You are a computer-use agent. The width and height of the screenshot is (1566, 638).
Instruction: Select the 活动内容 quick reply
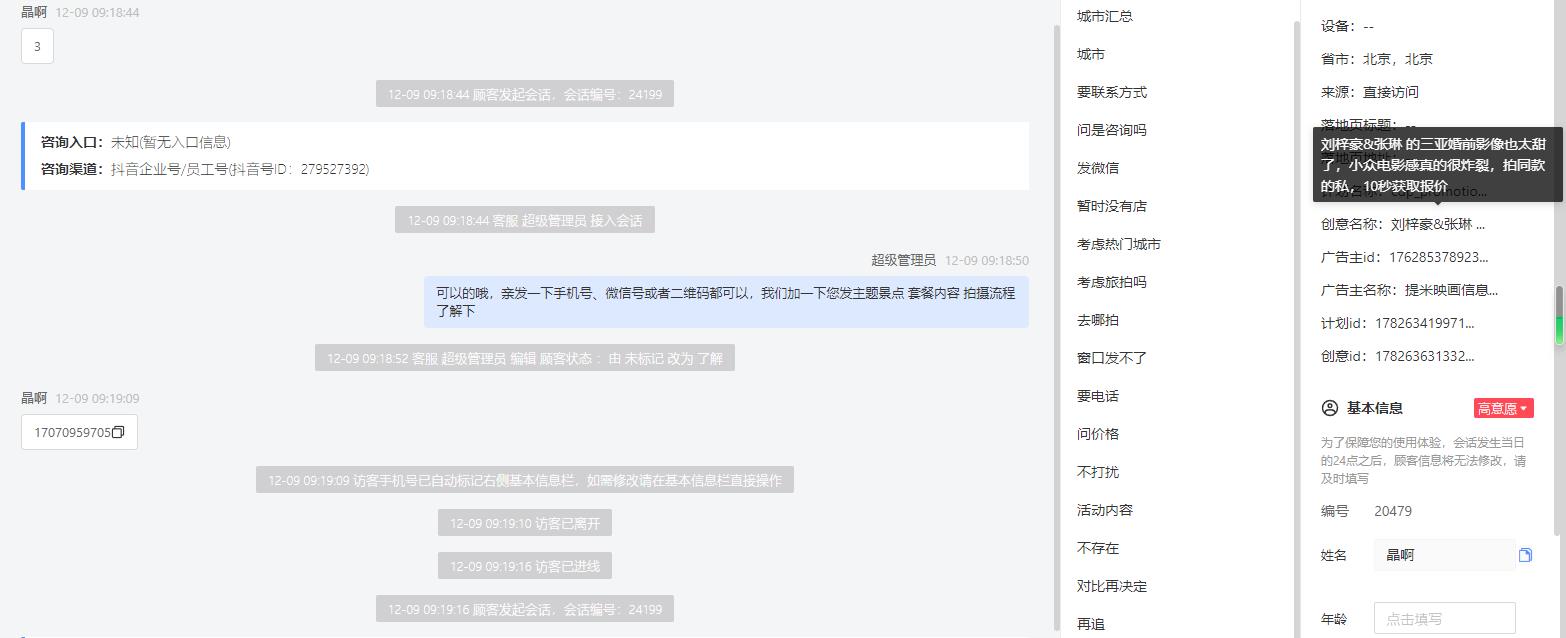click(1105, 510)
